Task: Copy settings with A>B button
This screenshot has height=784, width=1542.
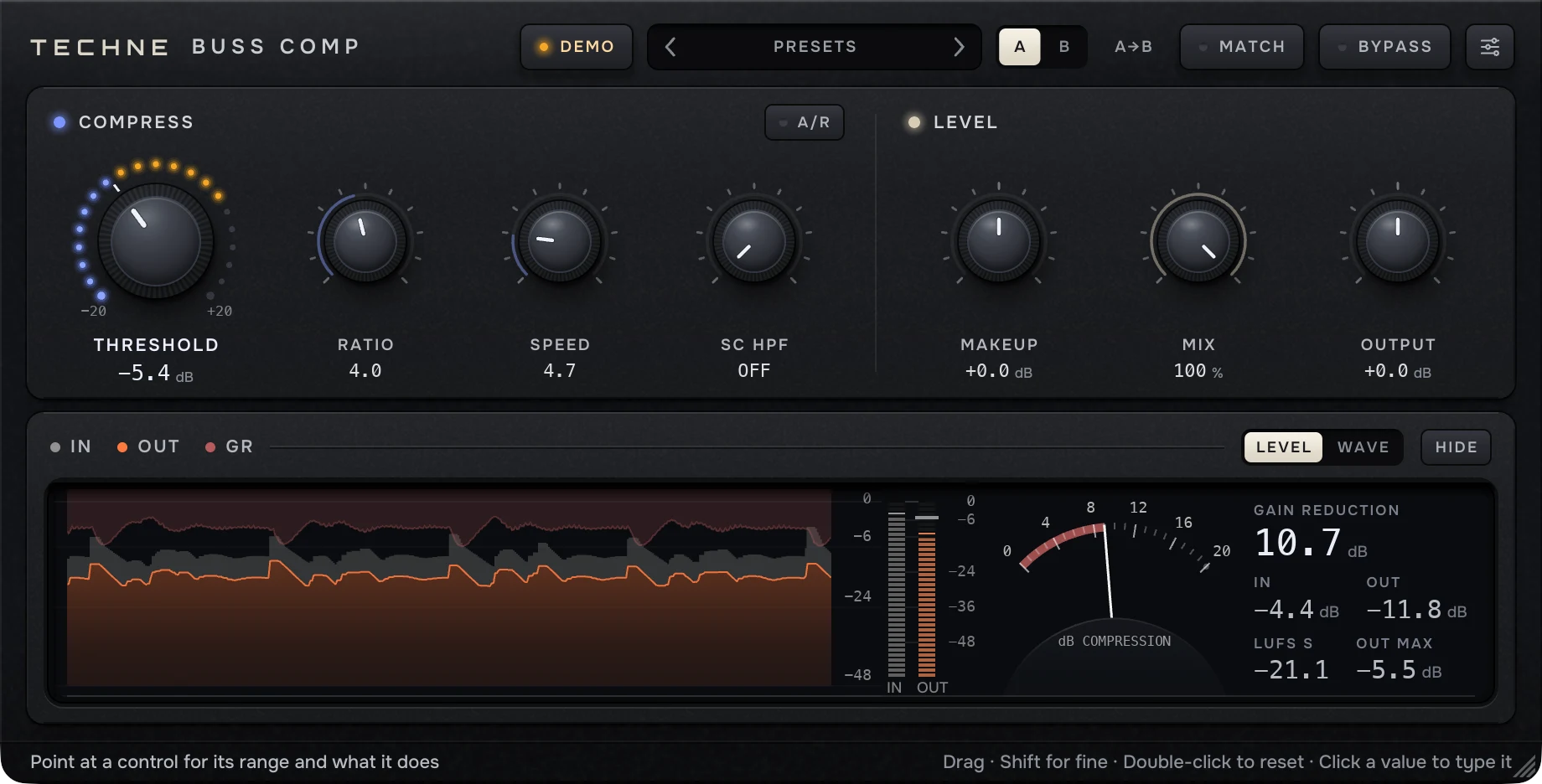Action: coord(1134,47)
